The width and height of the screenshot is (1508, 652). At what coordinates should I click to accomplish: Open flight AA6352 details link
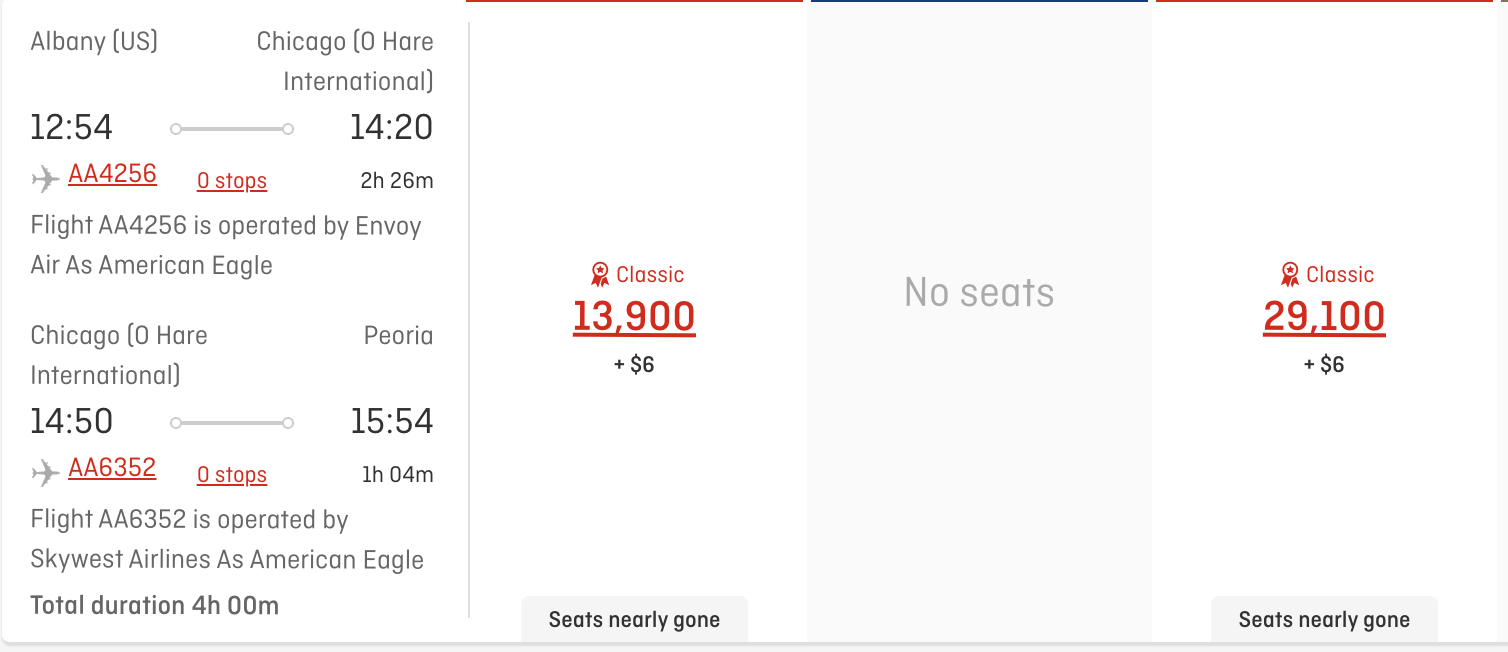(x=112, y=468)
